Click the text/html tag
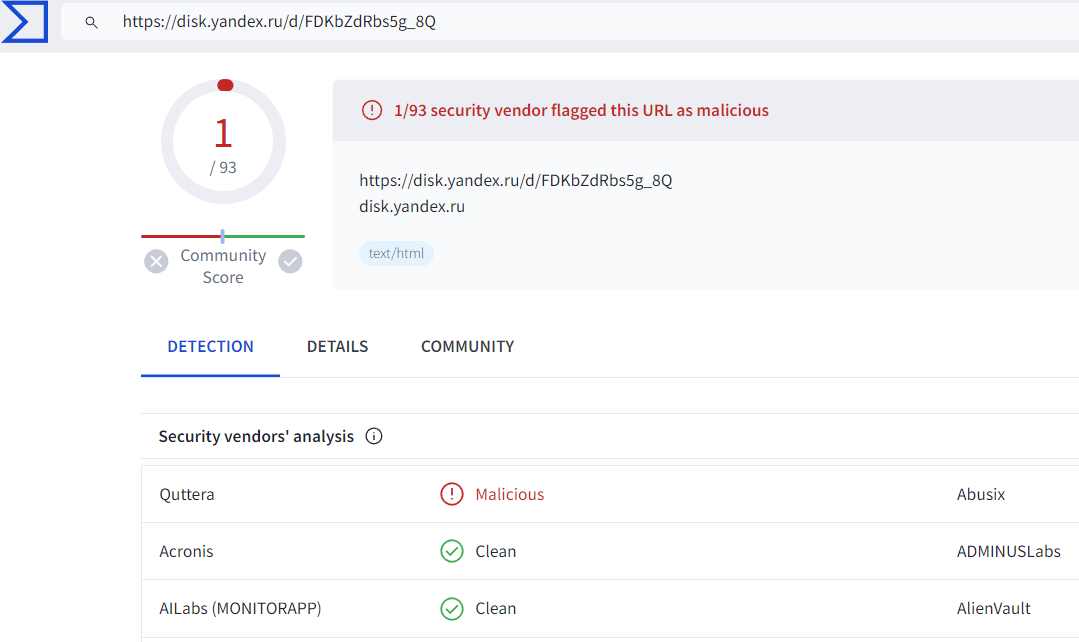1079x642 pixels. click(396, 253)
